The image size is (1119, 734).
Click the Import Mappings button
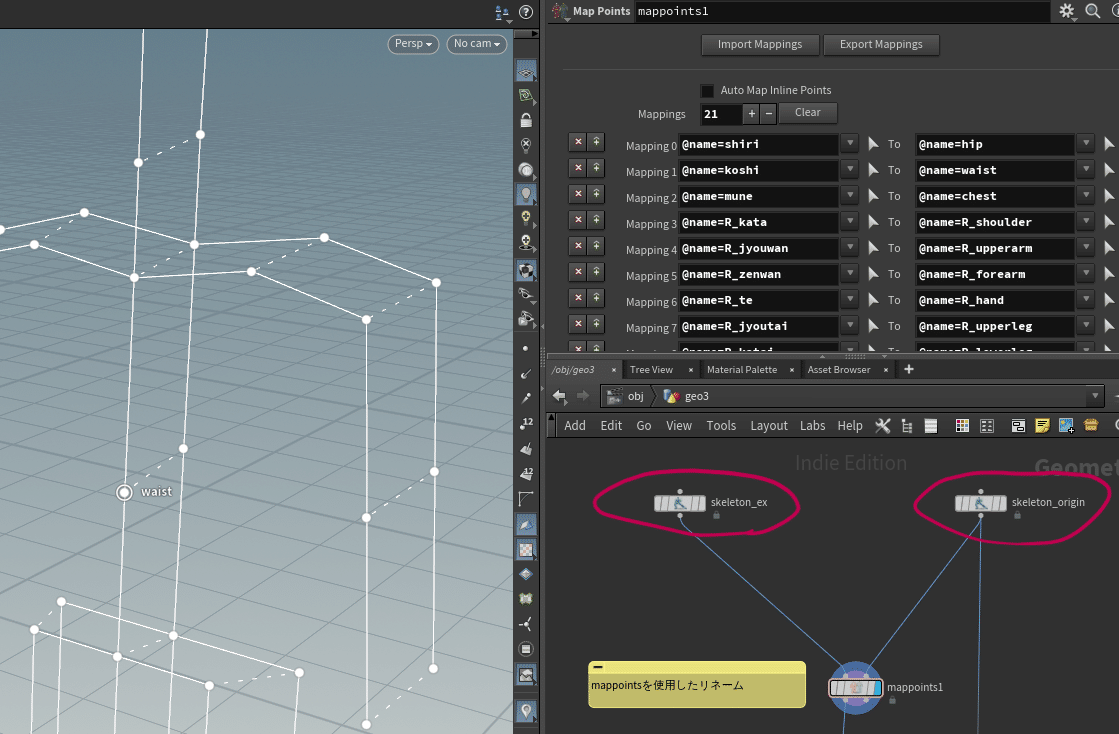[x=760, y=44]
